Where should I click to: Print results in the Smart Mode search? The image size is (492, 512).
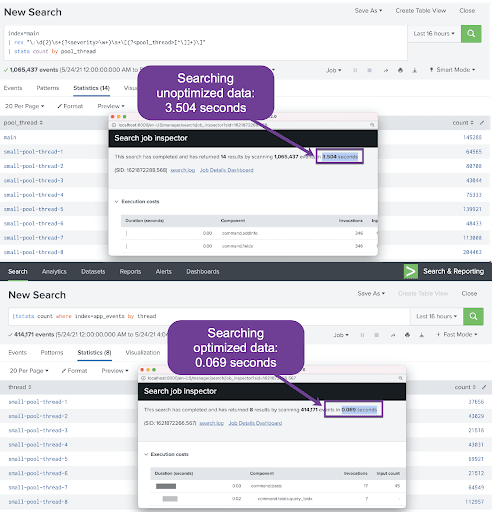tap(400, 70)
